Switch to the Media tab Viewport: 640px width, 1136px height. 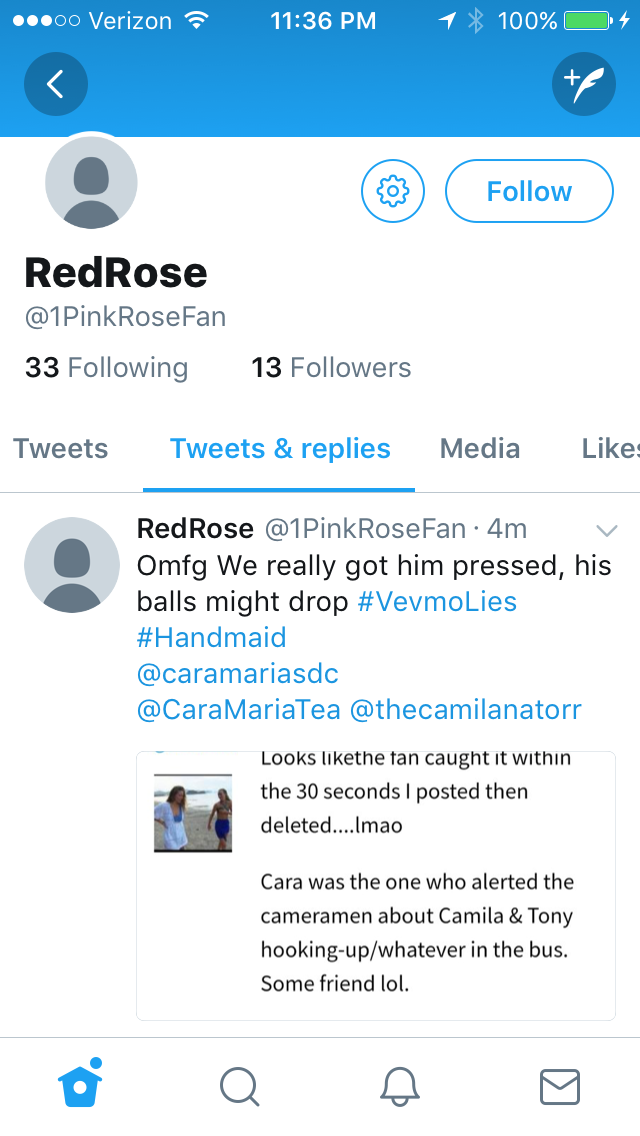tap(480, 448)
